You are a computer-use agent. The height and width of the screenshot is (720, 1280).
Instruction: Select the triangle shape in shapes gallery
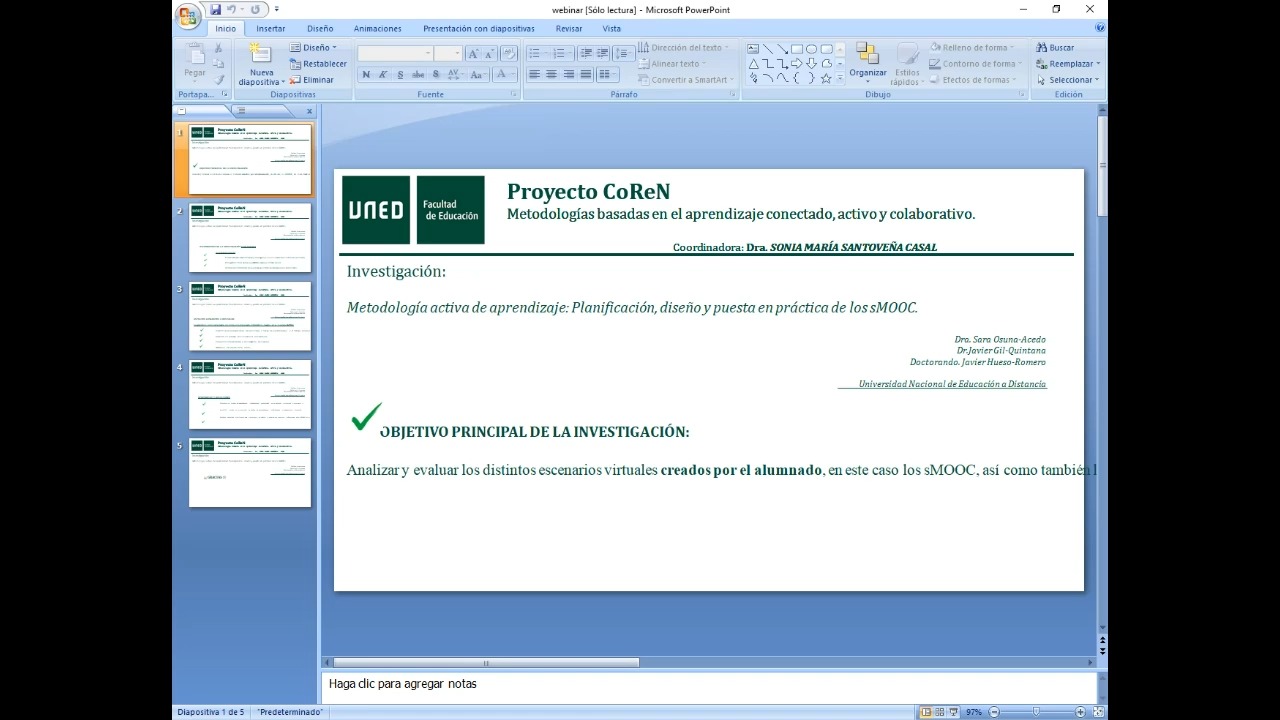click(x=753, y=63)
